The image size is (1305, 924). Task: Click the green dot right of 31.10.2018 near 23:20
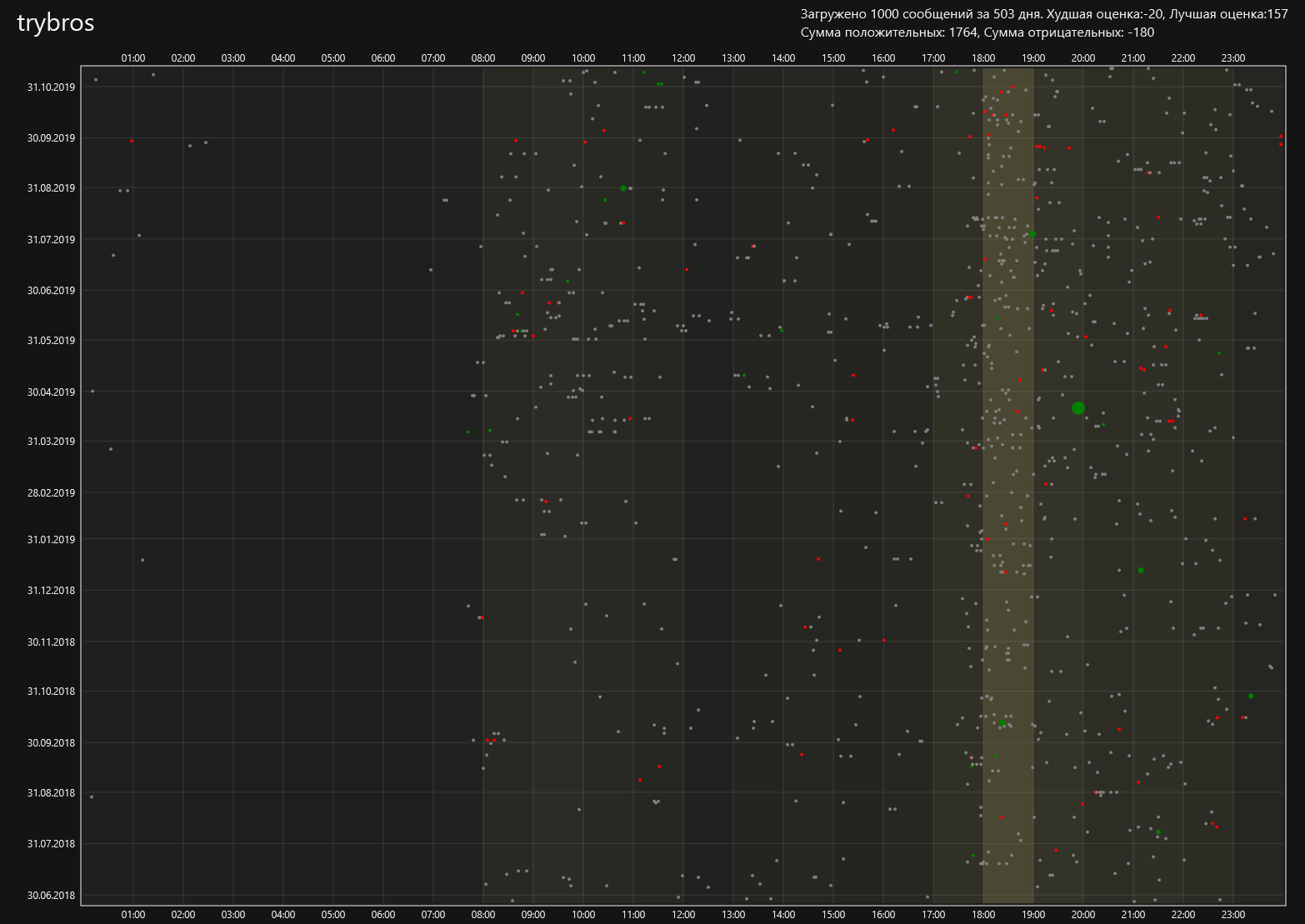(x=1250, y=696)
